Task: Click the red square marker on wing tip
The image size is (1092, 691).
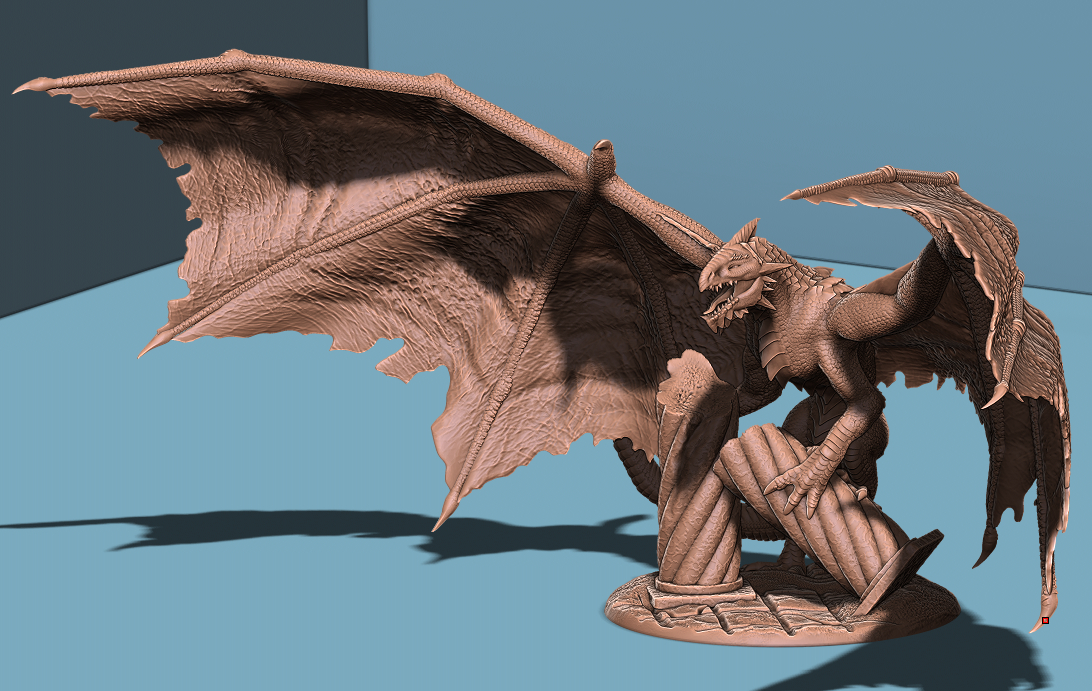Action: tap(1045, 620)
